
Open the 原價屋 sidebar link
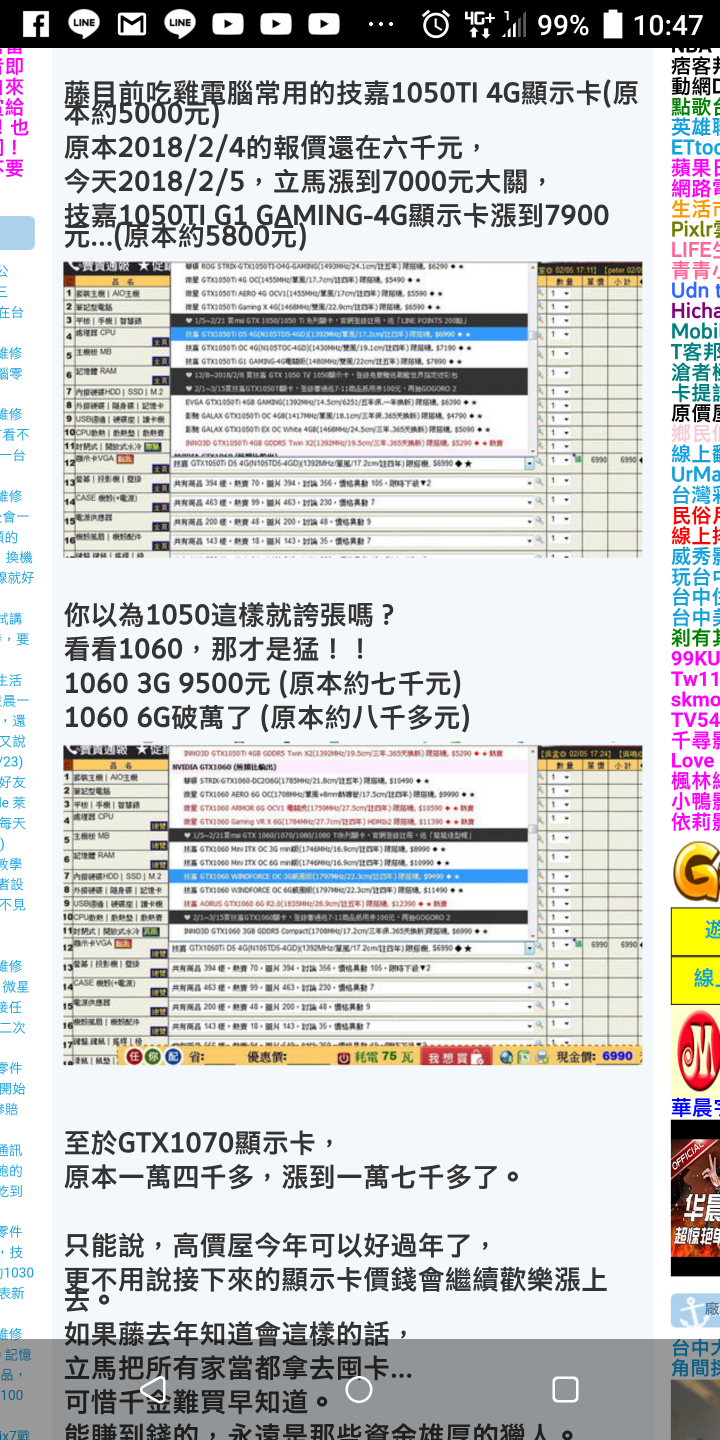point(695,413)
